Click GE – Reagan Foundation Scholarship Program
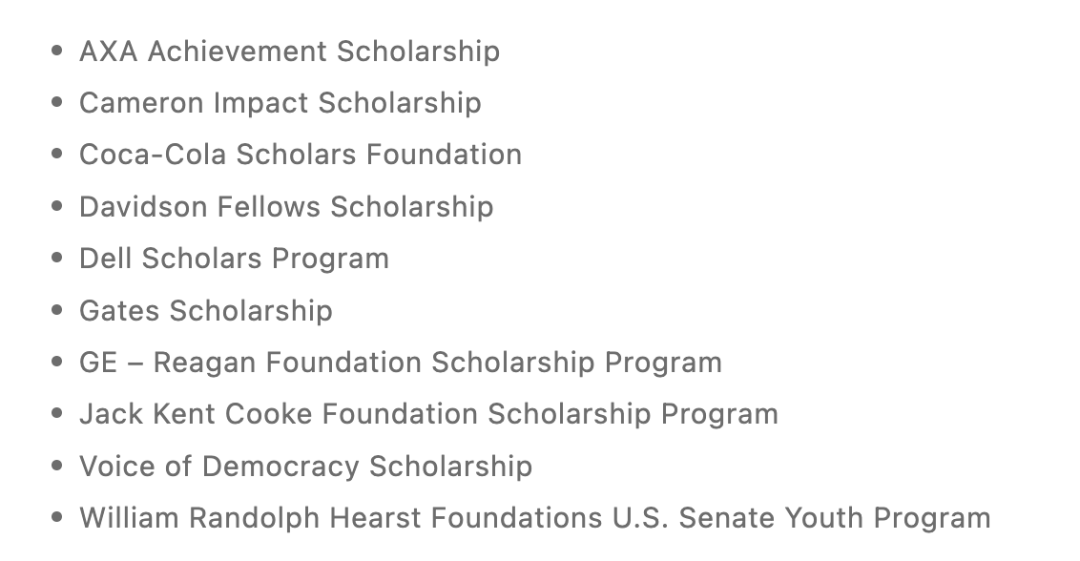This screenshot has width=1080, height=561. click(x=401, y=363)
